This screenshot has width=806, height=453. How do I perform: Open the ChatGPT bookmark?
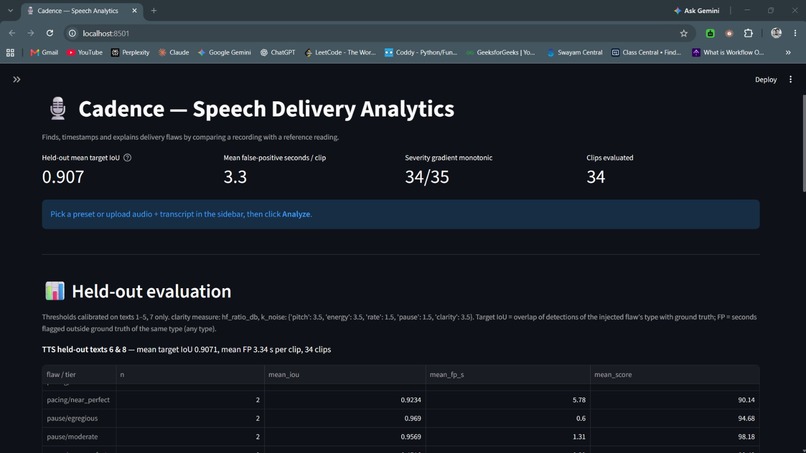278,52
